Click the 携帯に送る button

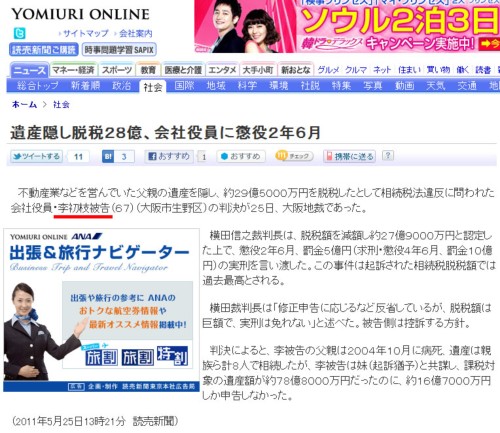349,156
